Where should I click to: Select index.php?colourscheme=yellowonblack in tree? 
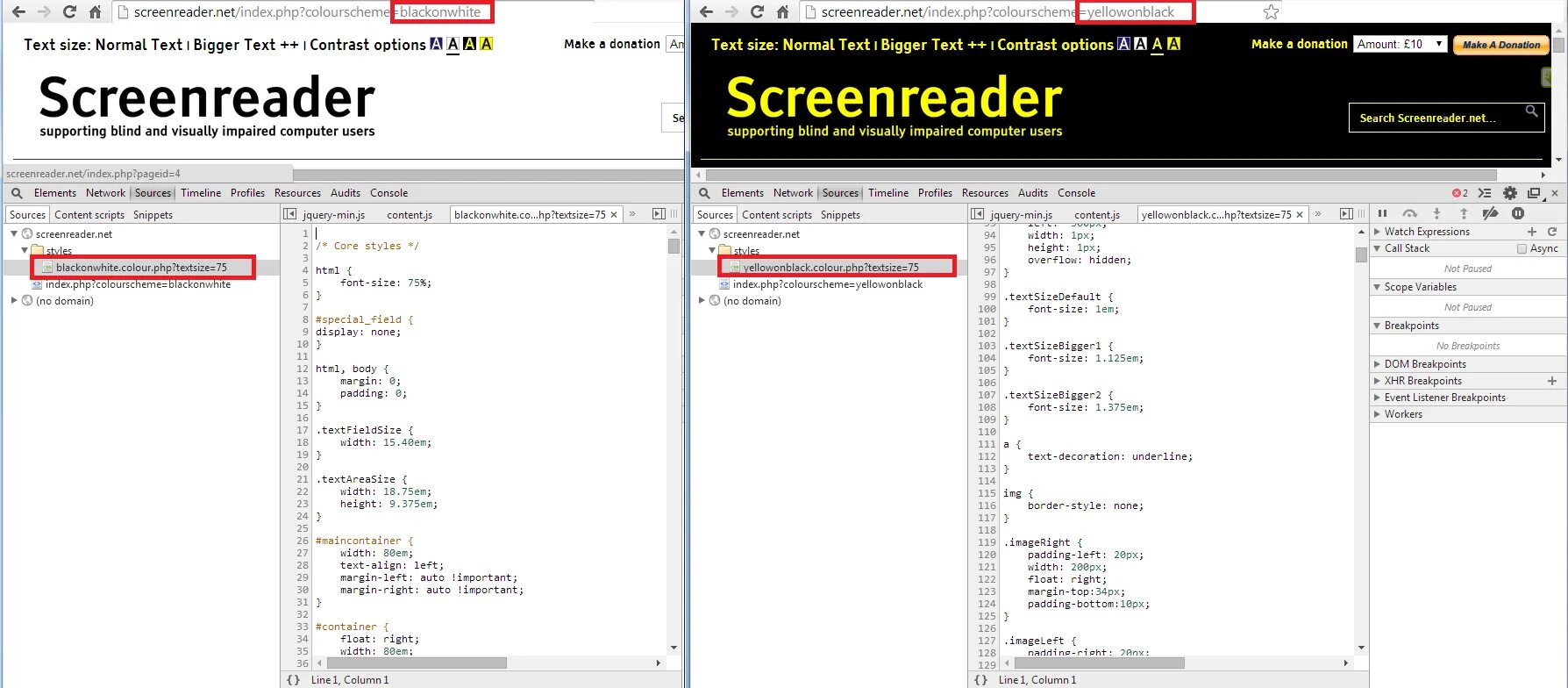coord(827,284)
